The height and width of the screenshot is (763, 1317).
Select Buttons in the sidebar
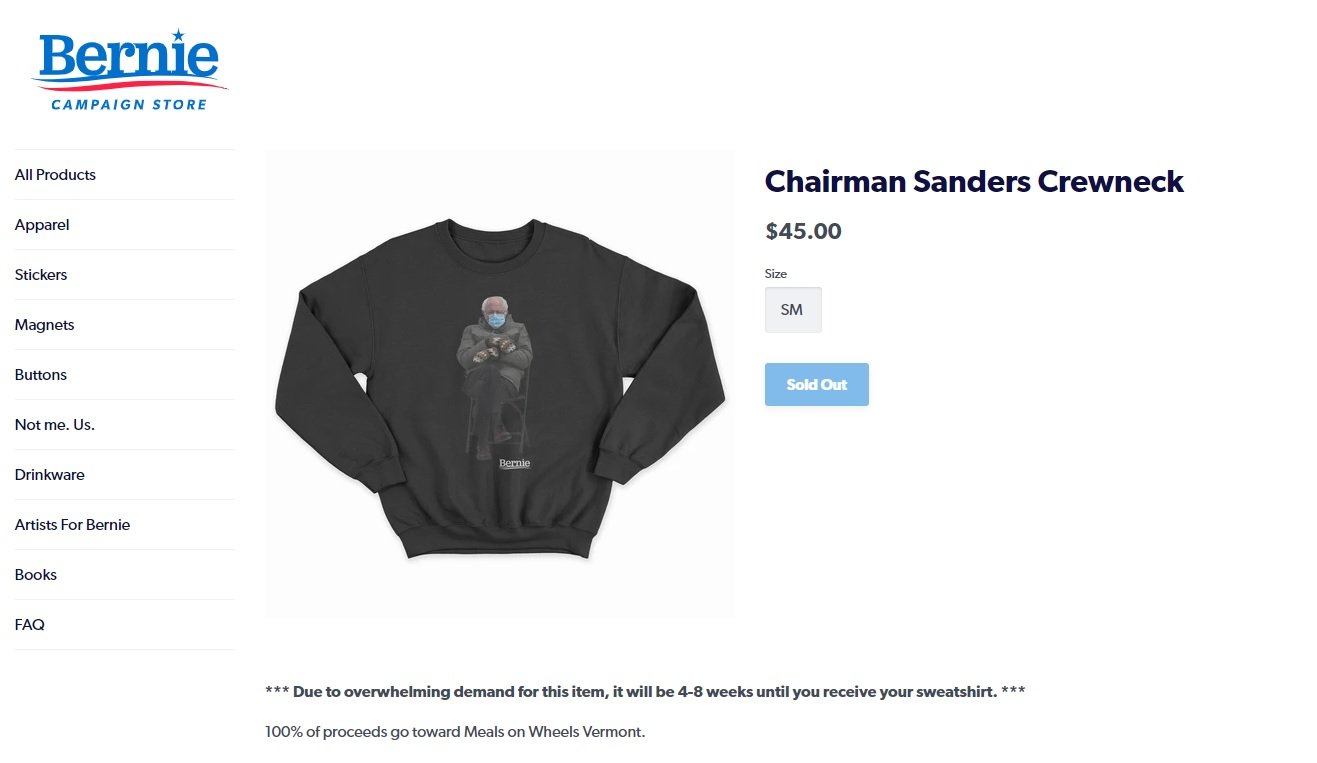pyautogui.click(x=41, y=375)
